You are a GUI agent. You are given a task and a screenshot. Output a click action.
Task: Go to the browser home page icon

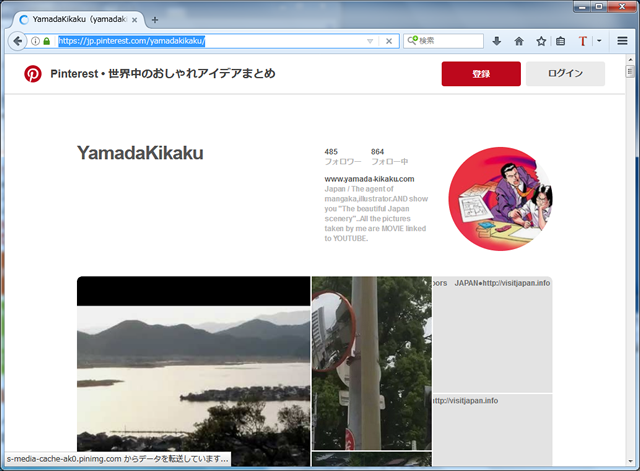coord(519,41)
